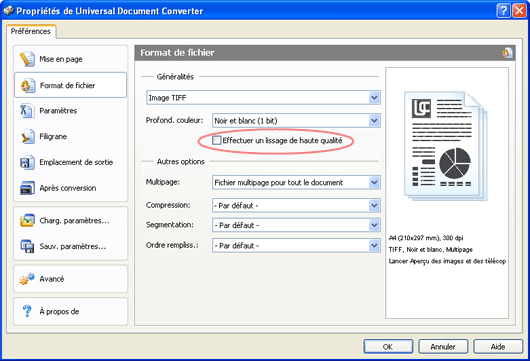530x361 pixels.
Task: Open the Multipage dropdown
Action: (374, 183)
